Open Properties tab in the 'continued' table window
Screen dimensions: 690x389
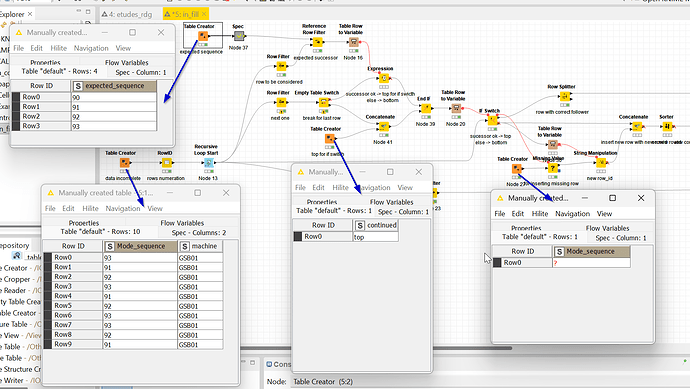coord(322,202)
